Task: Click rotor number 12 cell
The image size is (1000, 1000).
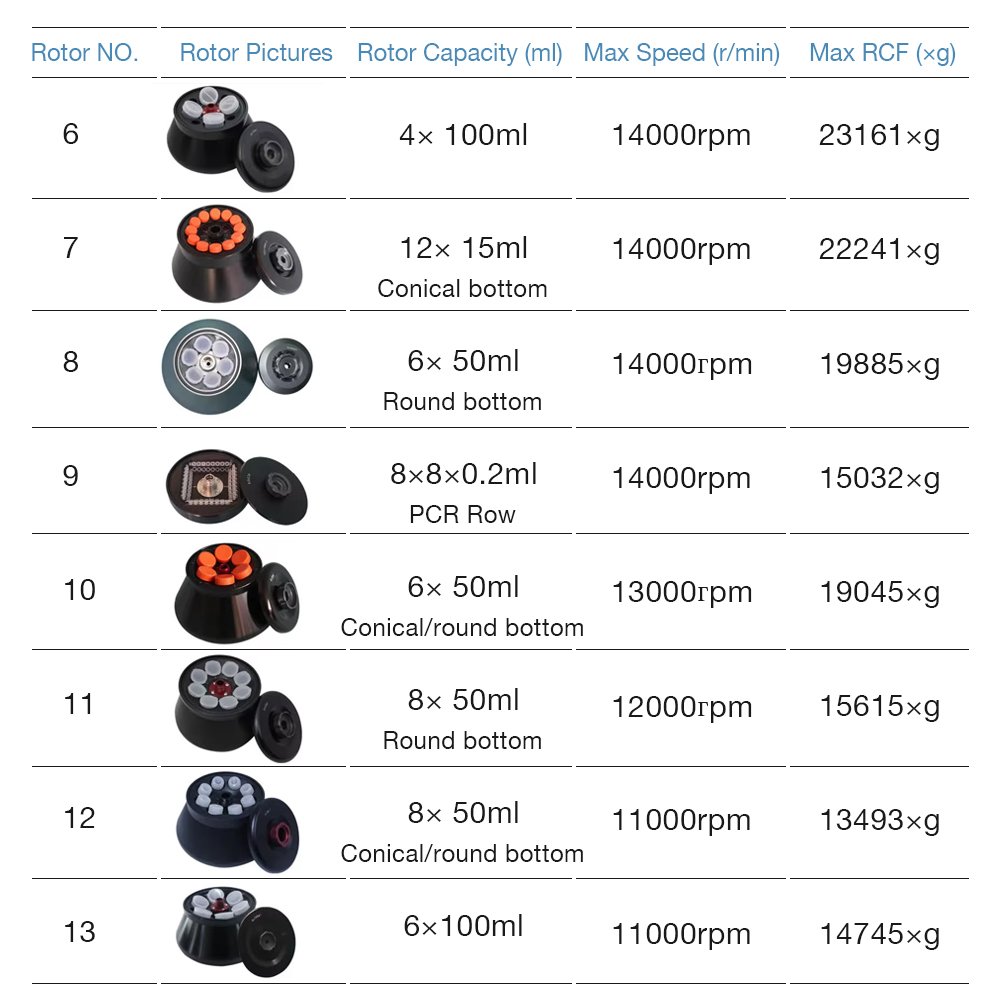Action: 79,819
